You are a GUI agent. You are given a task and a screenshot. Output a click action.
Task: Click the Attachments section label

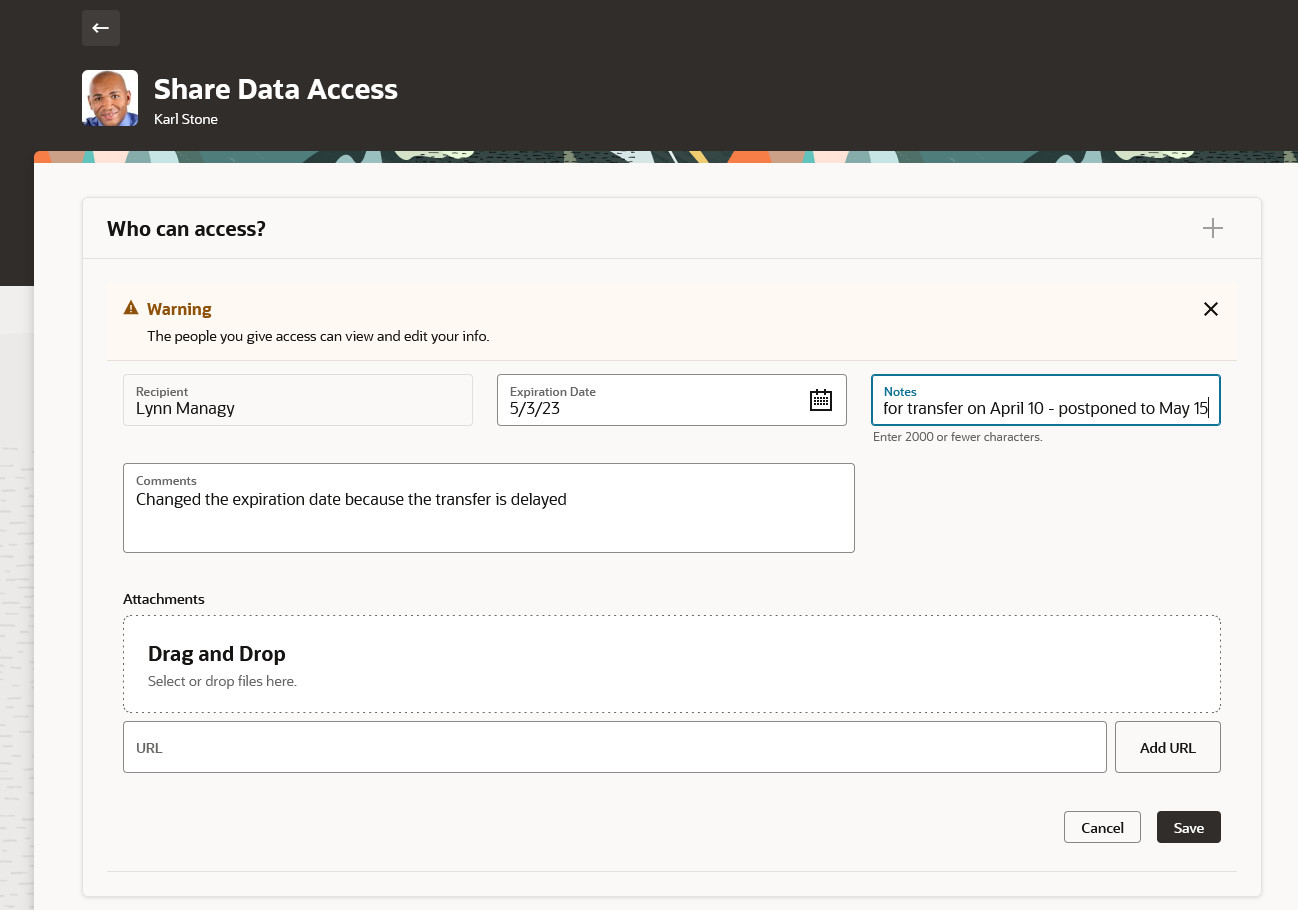[163, 599]
